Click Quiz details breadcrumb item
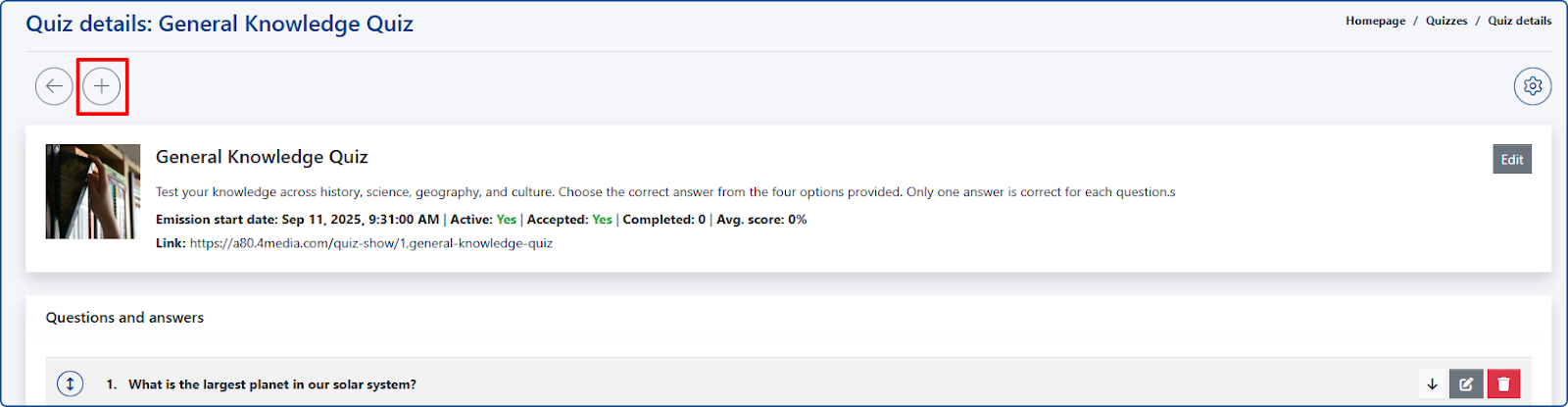The width and height of the screenshot is (1568, 407). pos(1519,21)
